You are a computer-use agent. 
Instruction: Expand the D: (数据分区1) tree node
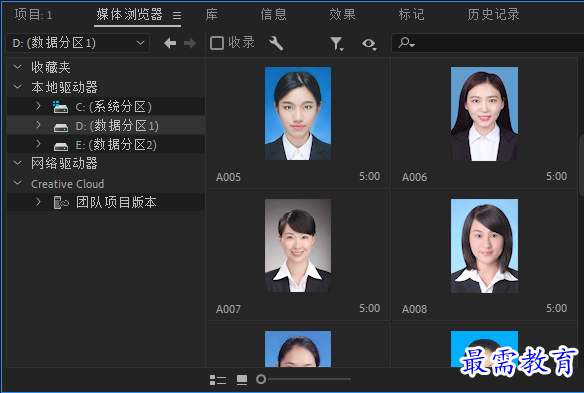(x=38, y=125)
